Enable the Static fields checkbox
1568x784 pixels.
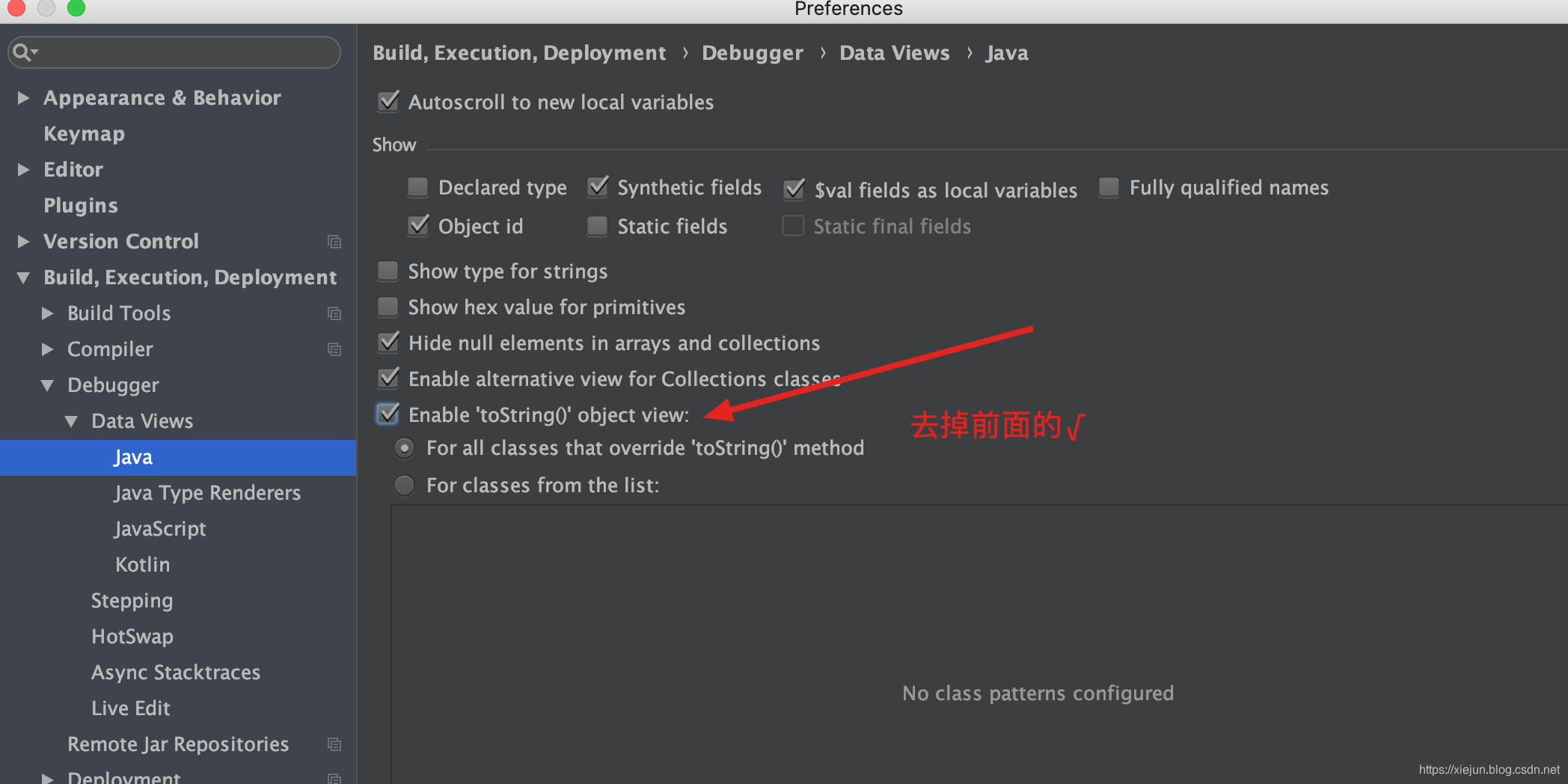coord(597,226)
